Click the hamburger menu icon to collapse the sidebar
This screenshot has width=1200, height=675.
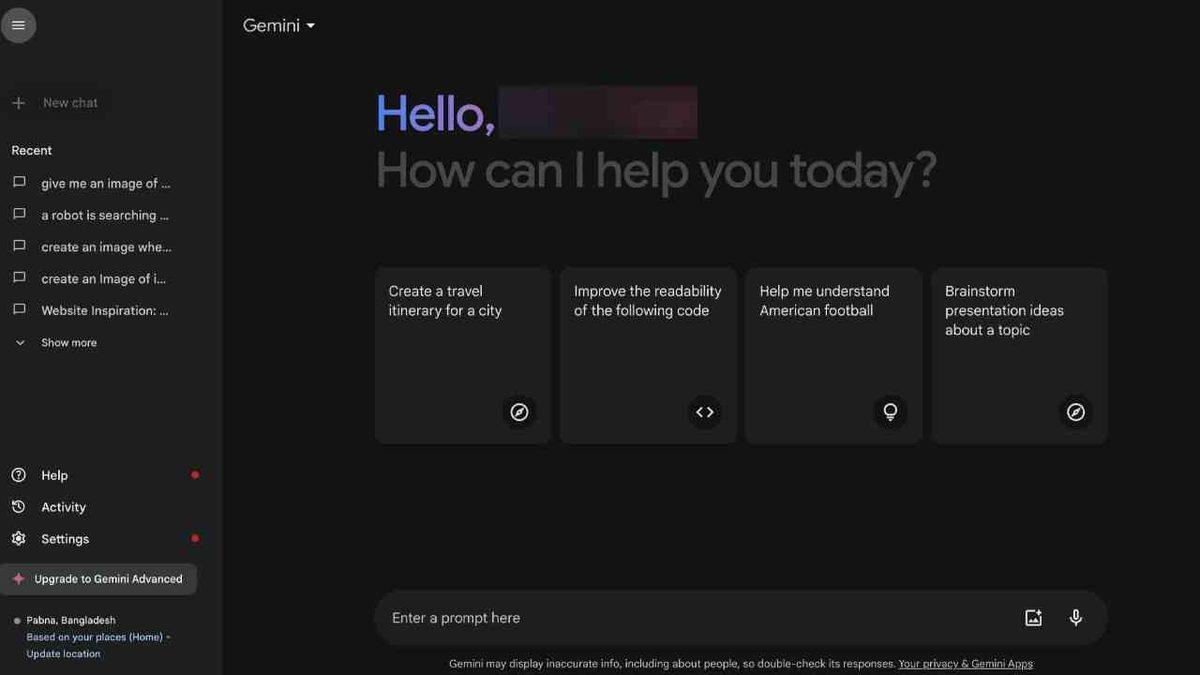(x=18, y=25)
